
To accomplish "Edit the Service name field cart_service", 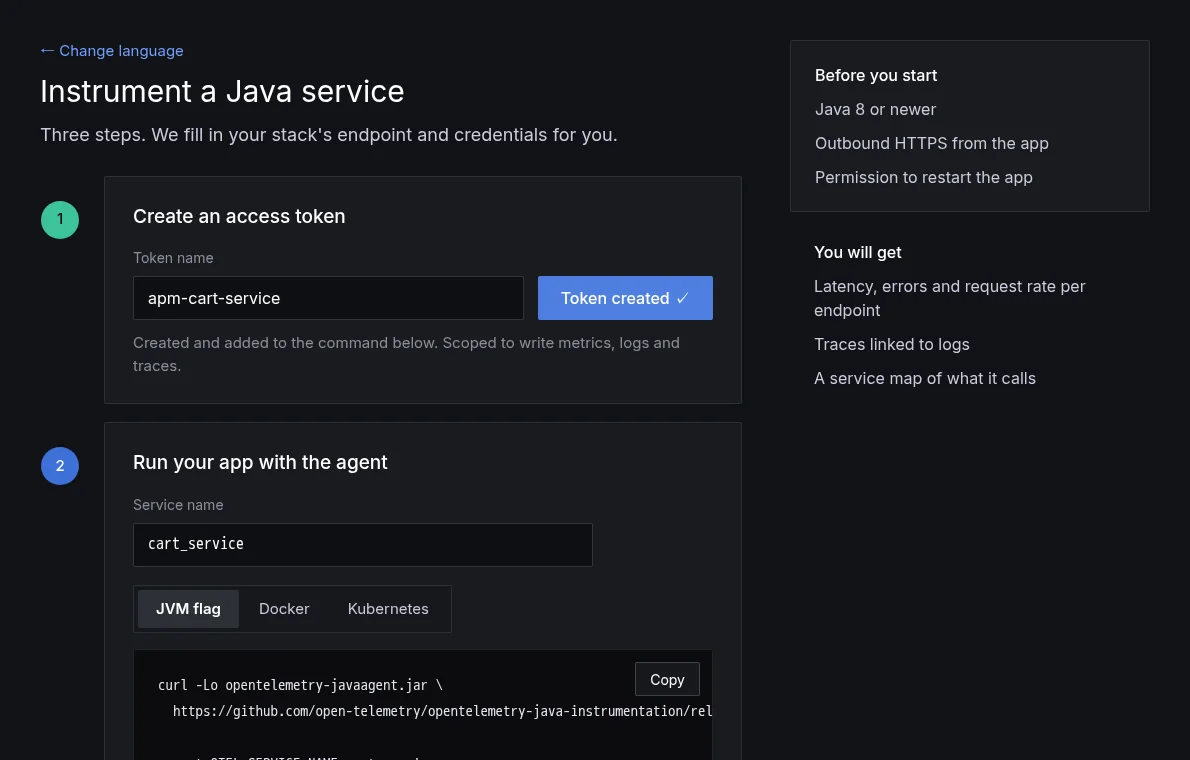I will [x=363, y=544].
